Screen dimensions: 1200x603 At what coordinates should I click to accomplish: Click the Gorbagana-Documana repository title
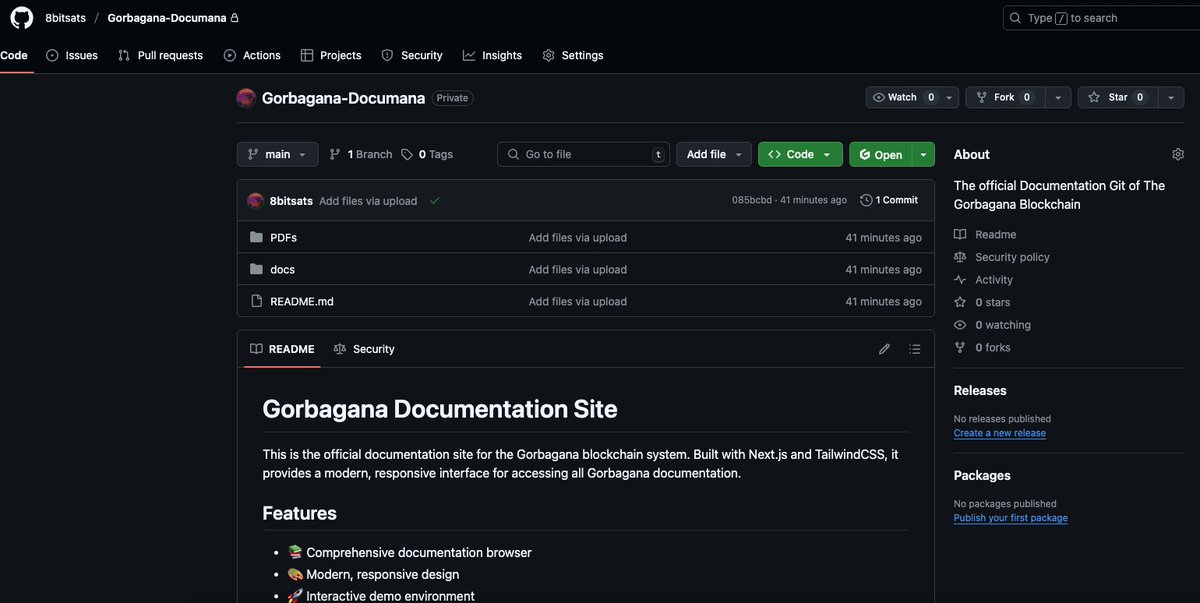tap(343, 98)
